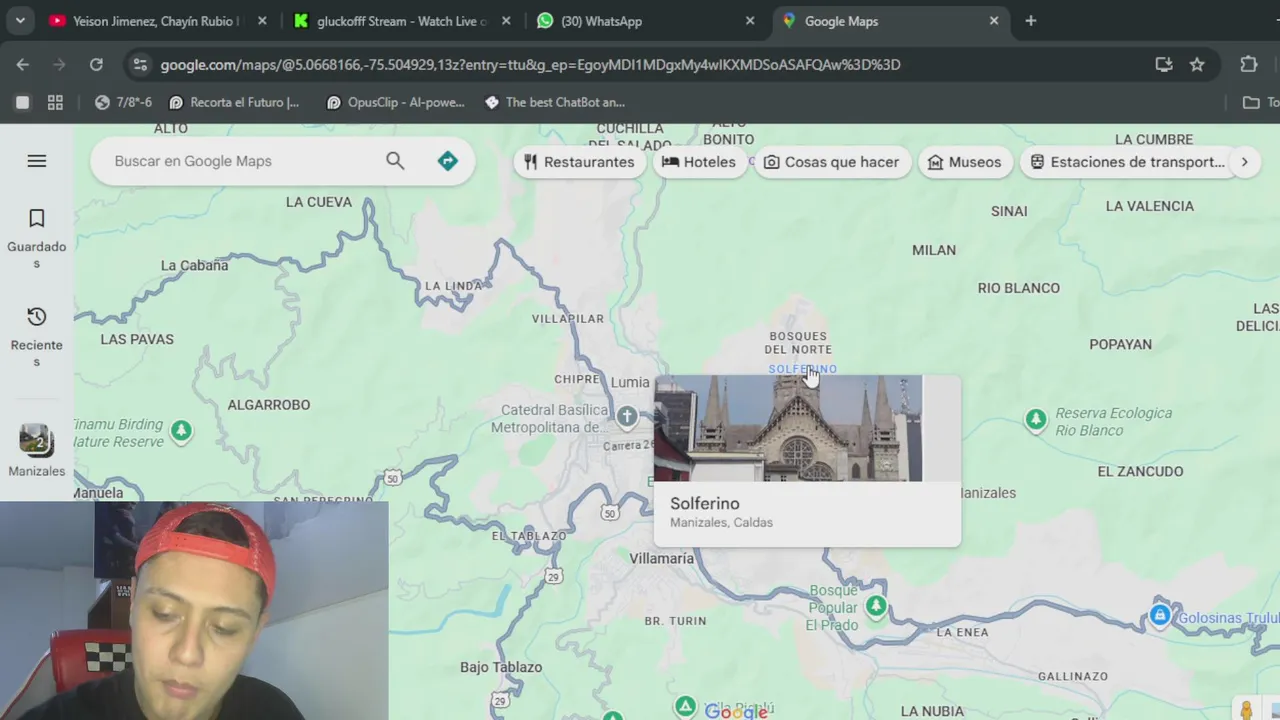1280x720 pixels.
Task: Open the browser extensions puzzle icon
Action: (1249, 64)
